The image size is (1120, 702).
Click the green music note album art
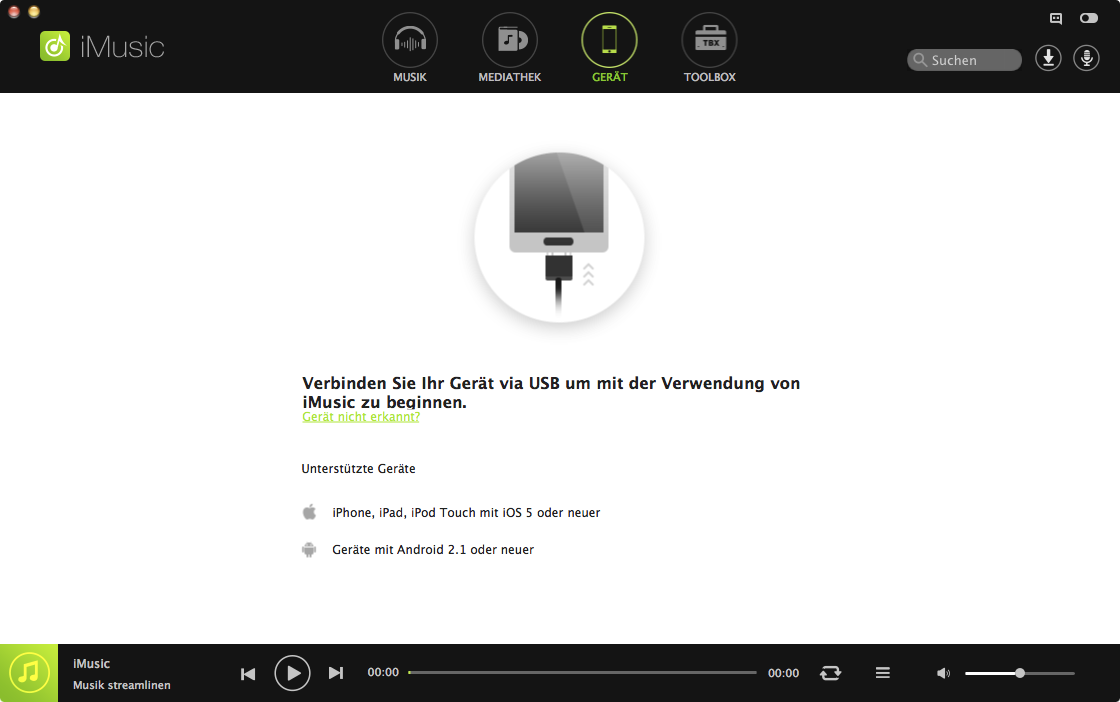point(29,673)
